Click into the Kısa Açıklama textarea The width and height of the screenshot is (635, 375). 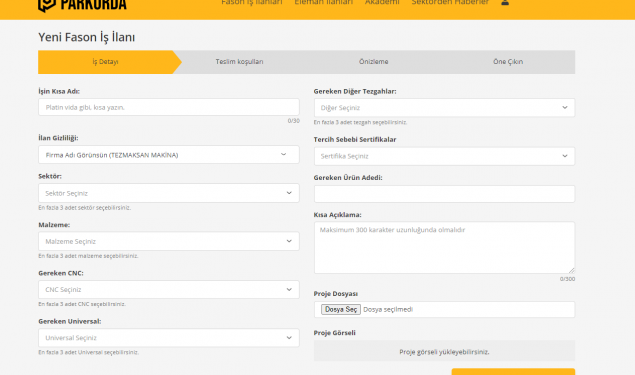click(444, 247)
